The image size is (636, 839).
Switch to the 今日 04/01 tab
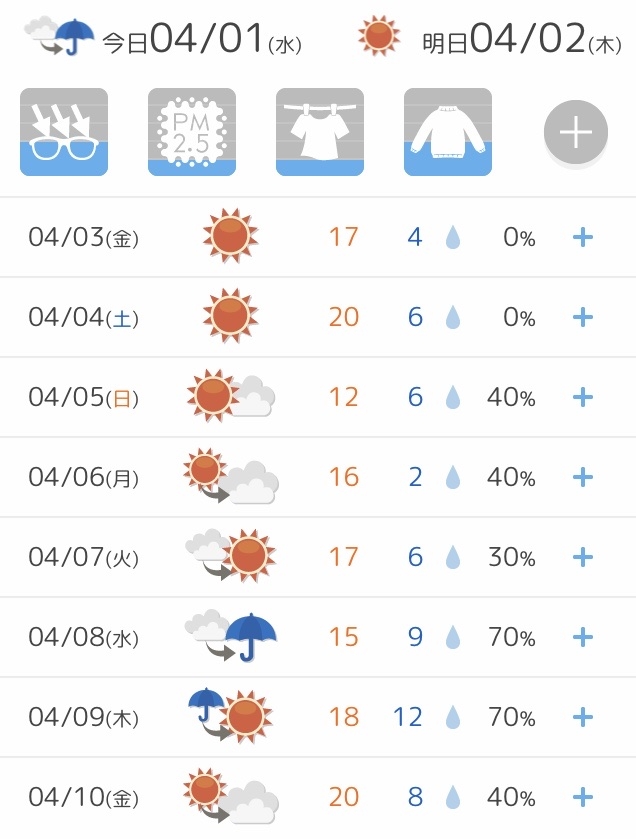[163, 37]
